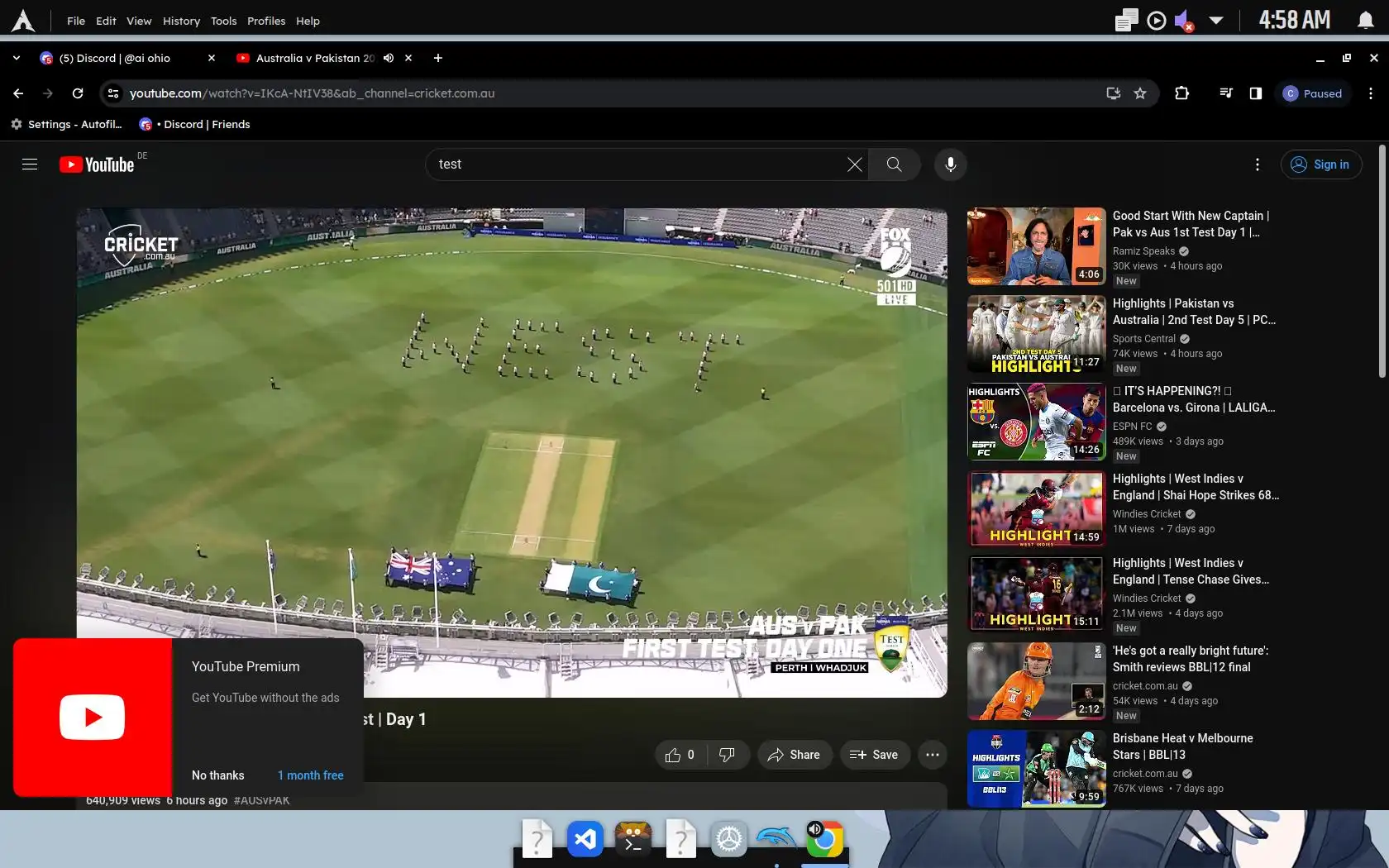The image size is (1389, 868).
Task: Accept the 1 month free offer
Action: point(311,775)
